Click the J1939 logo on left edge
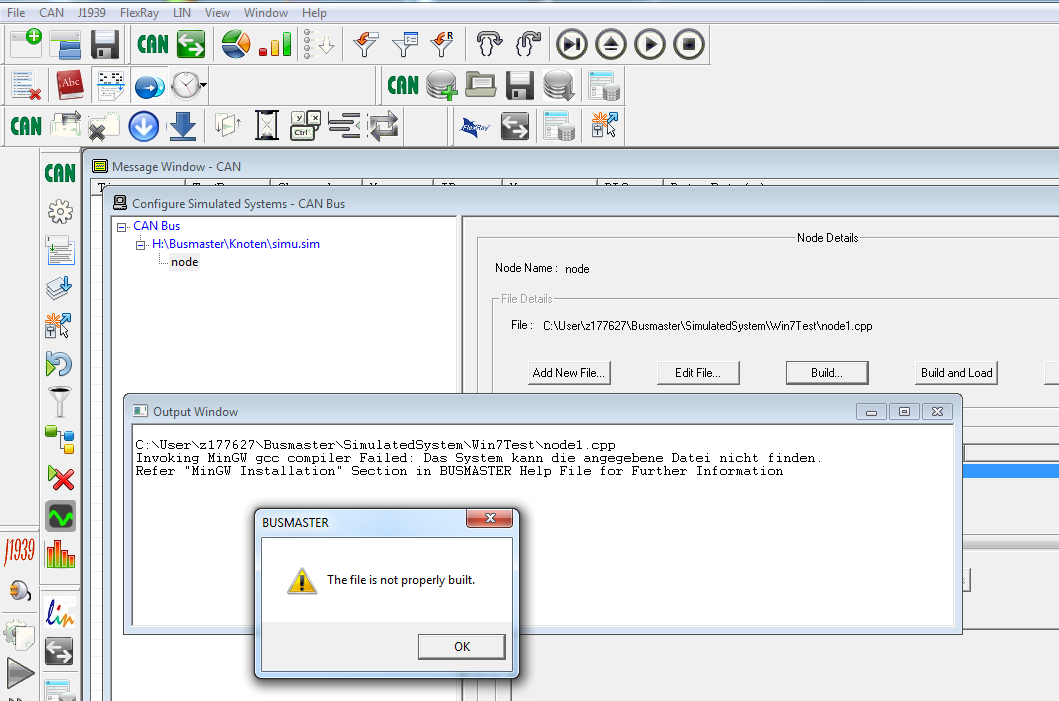 coord(20,551)
